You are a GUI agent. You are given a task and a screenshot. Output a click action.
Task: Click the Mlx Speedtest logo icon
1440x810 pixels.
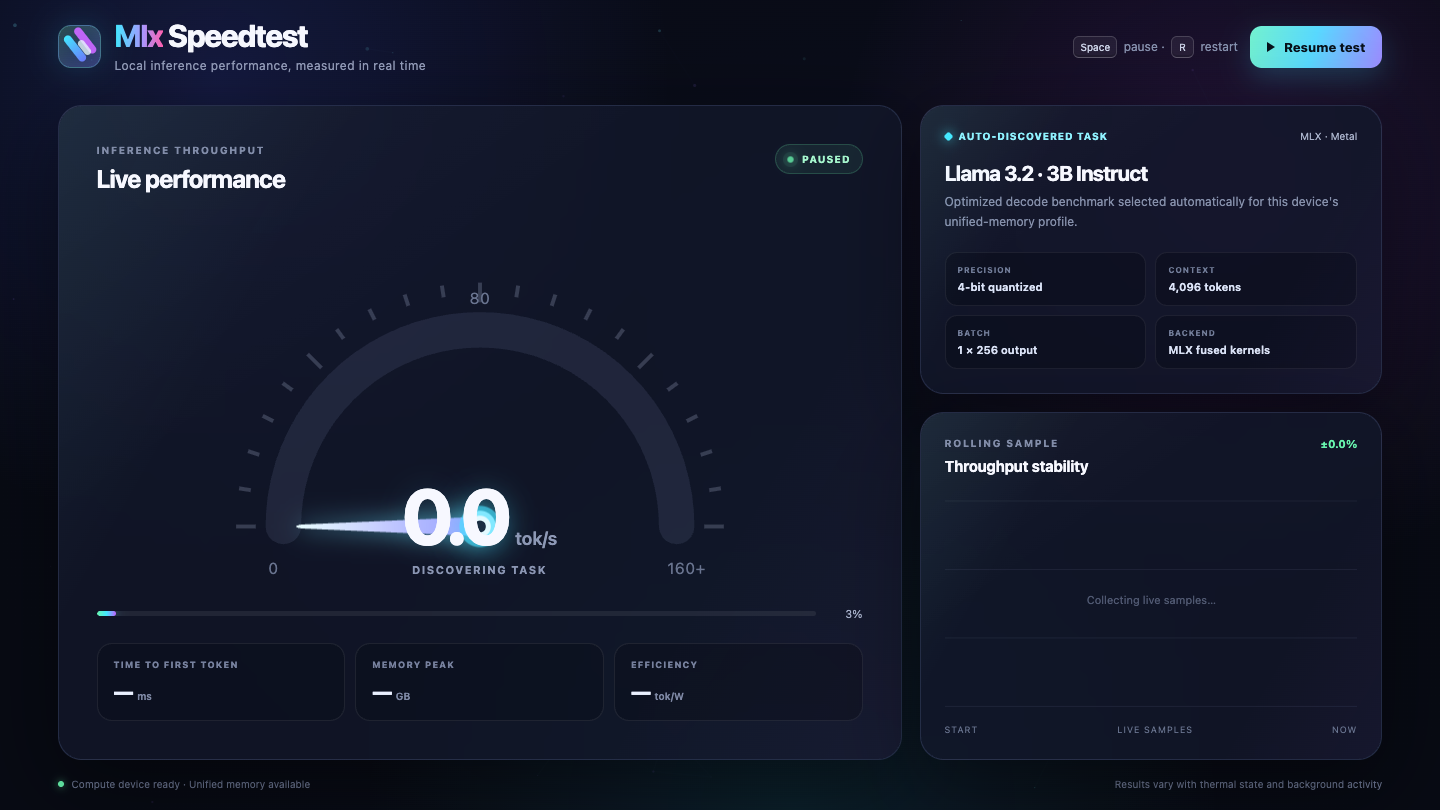(x=79, y=46)
